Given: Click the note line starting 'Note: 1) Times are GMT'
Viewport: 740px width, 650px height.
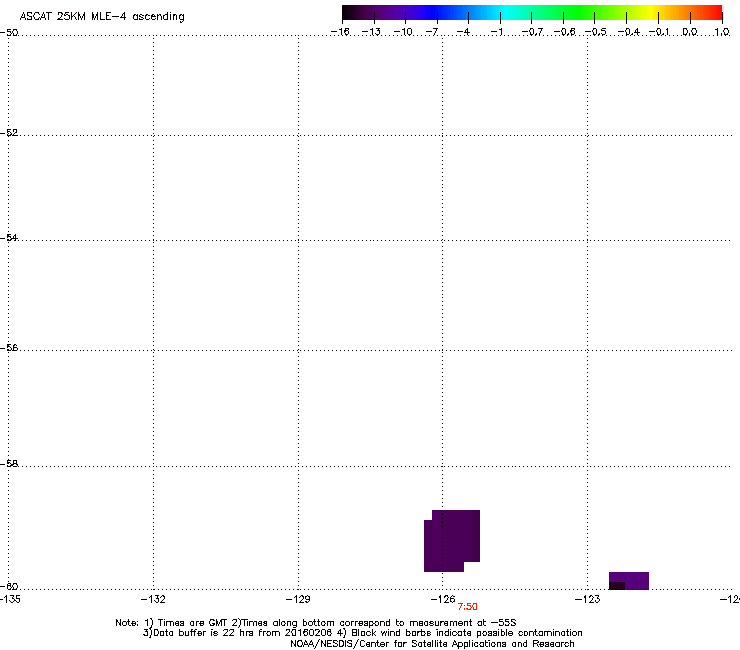Looking at the screenshot, I should pos(316,623).
